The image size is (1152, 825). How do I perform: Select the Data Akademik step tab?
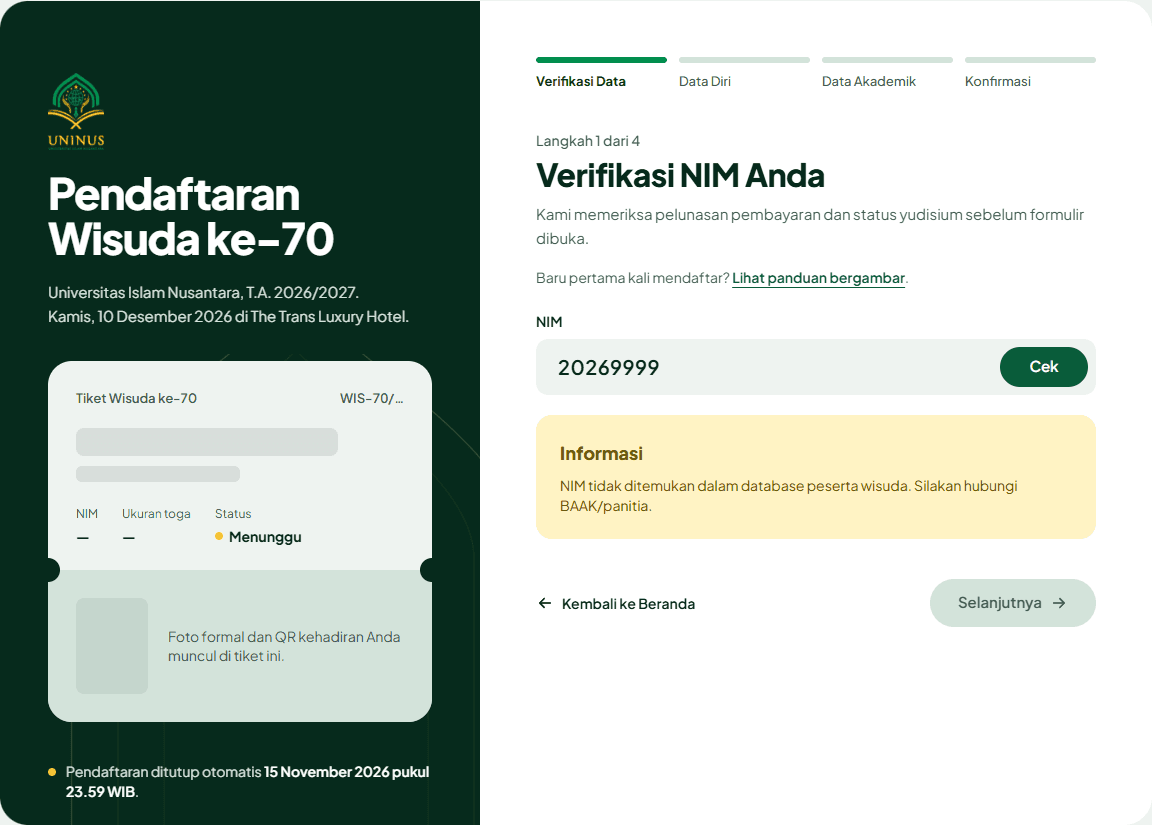pyautogui.click(x=868, y=82)
